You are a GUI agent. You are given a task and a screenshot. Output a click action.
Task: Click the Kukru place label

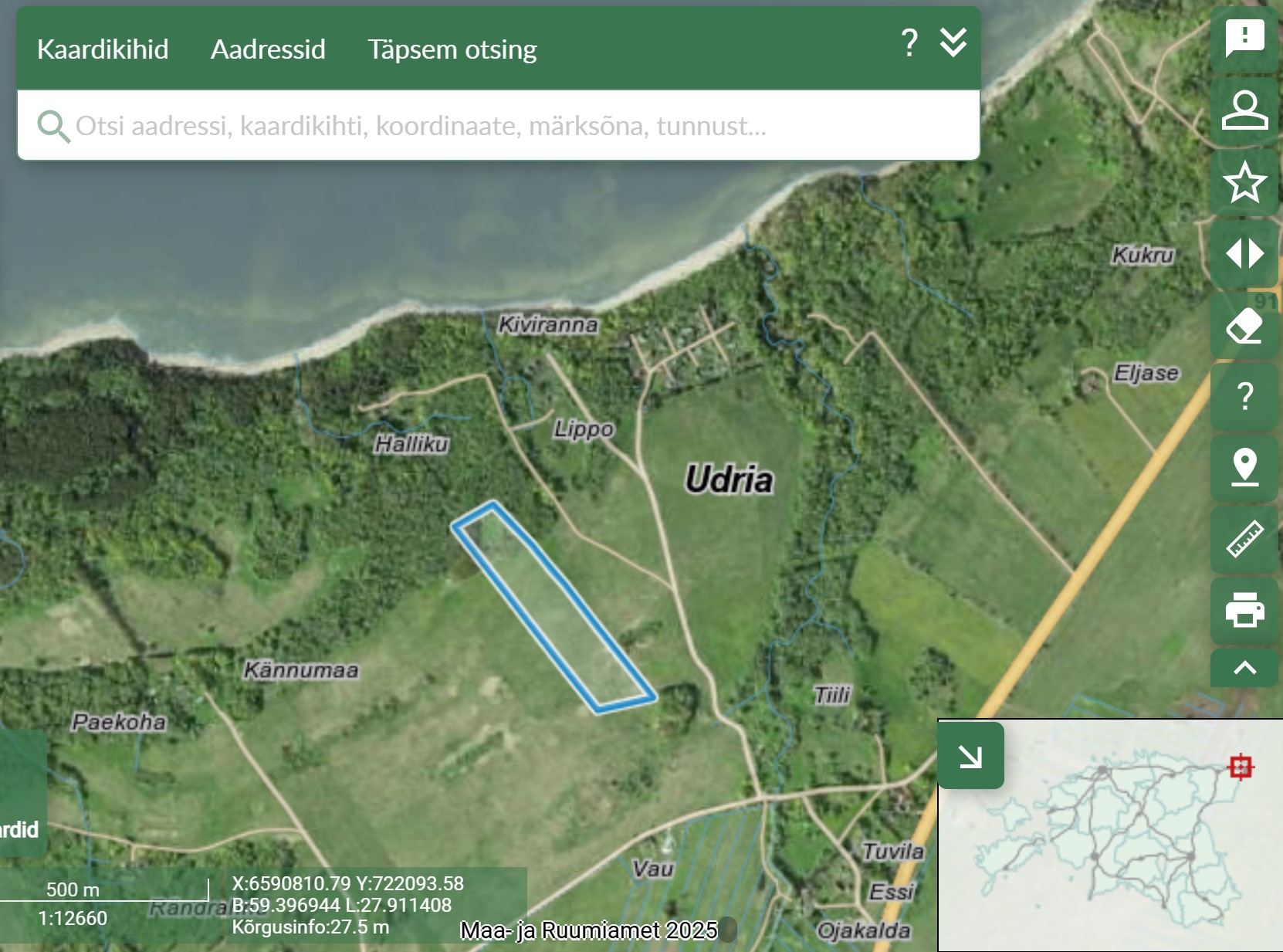(1143, 255)
